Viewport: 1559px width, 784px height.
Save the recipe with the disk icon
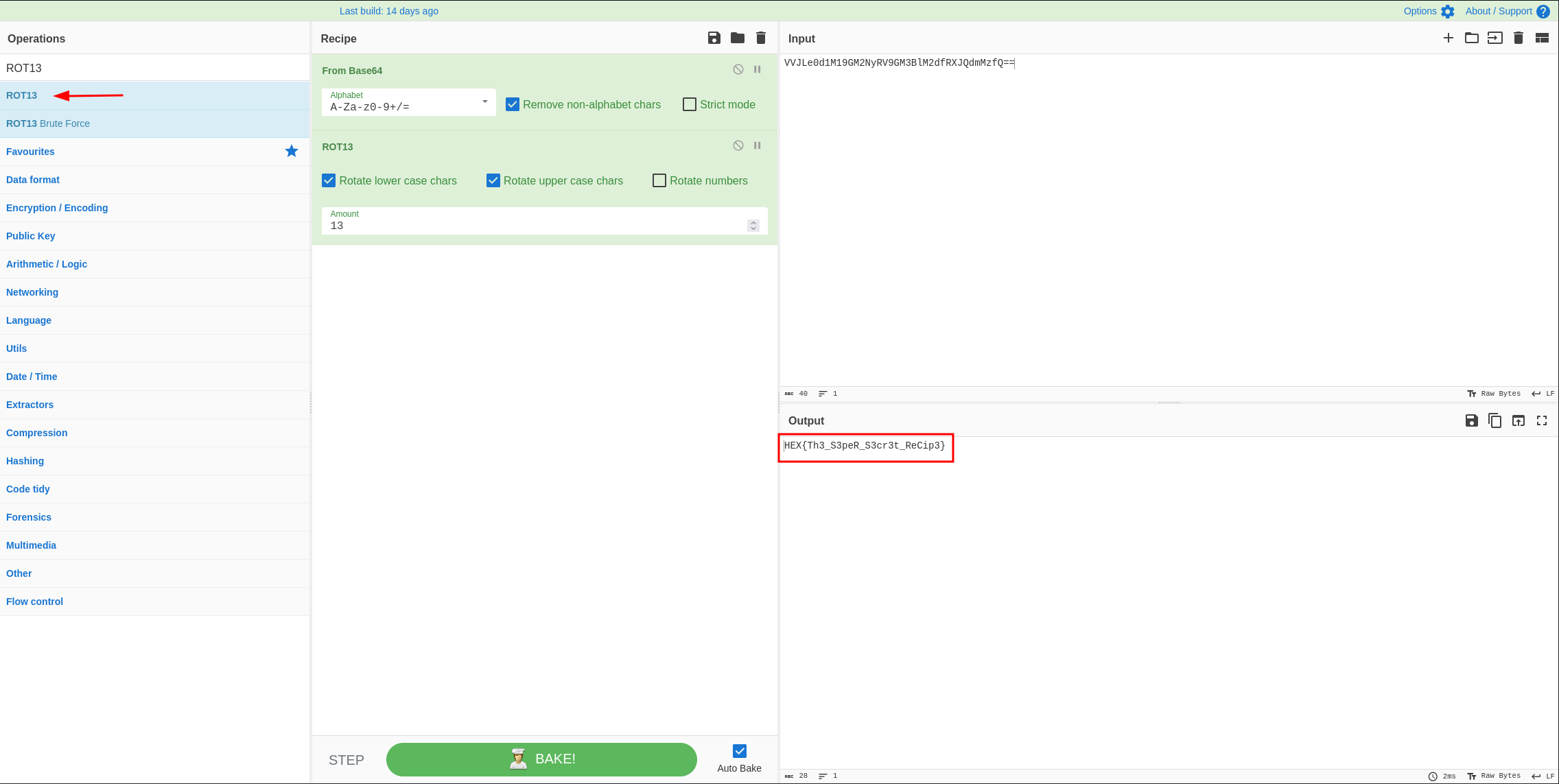[x=714, y=38]
